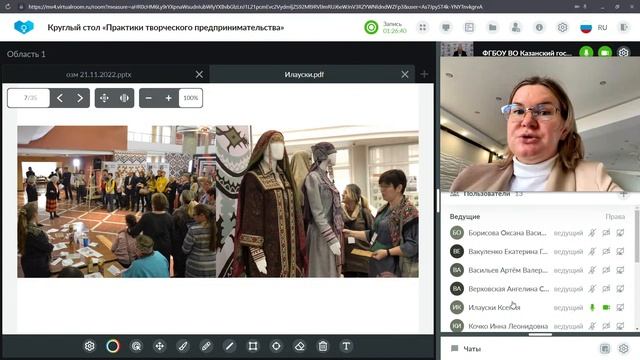The height and width of the screenshot is (360, 640).
Task: Click the participants list scrollbar
Action: pyautogui.click(x=637, y=236)
